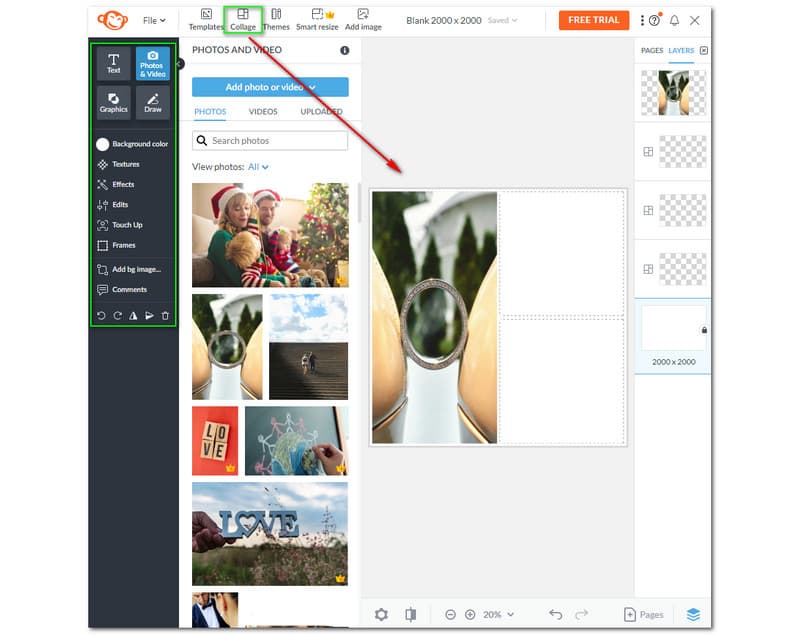Open the PicMonkey logo home icon

point(112,20)
